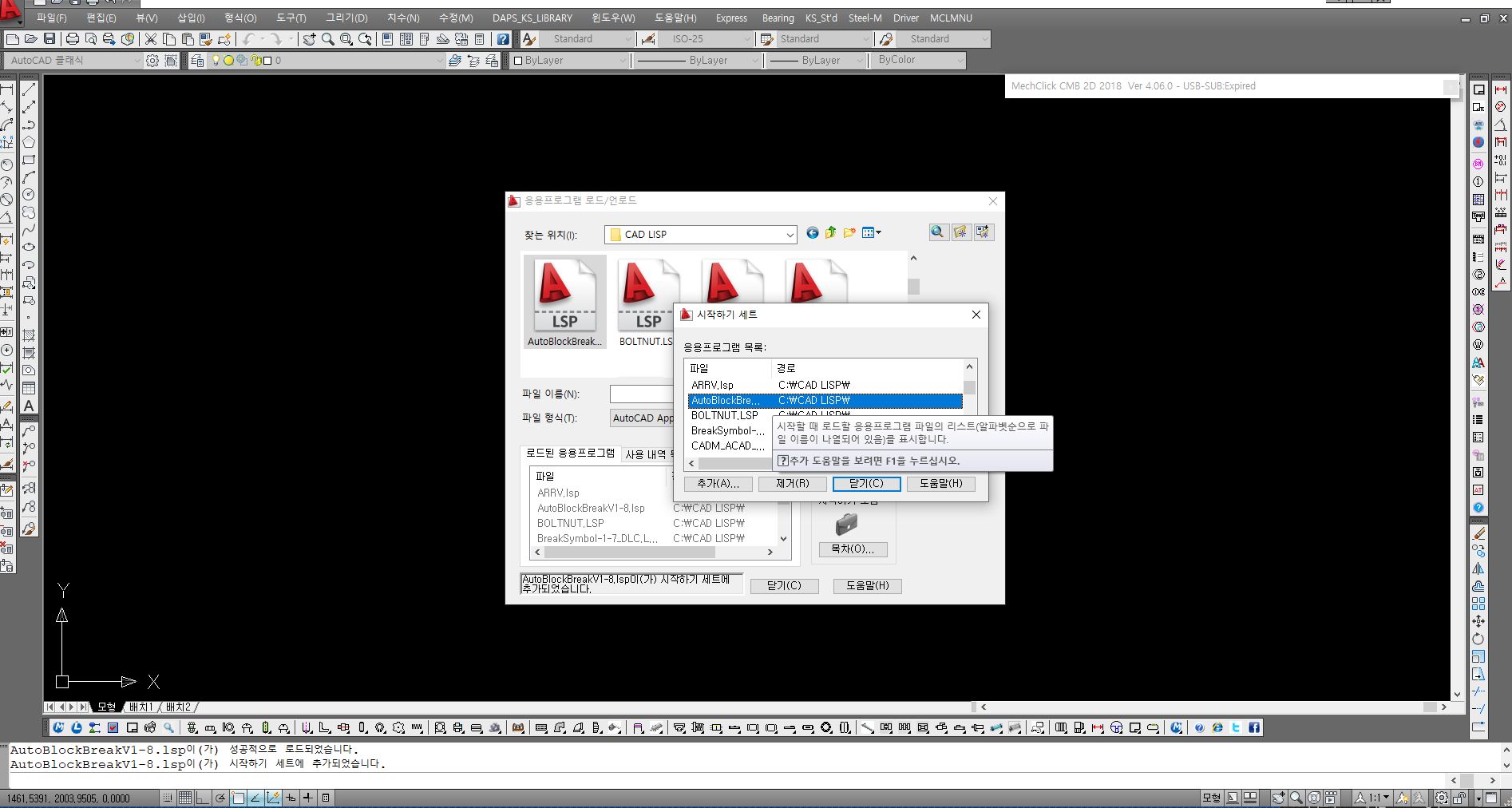Click the startup suite briefcase icon

[846, 524]
